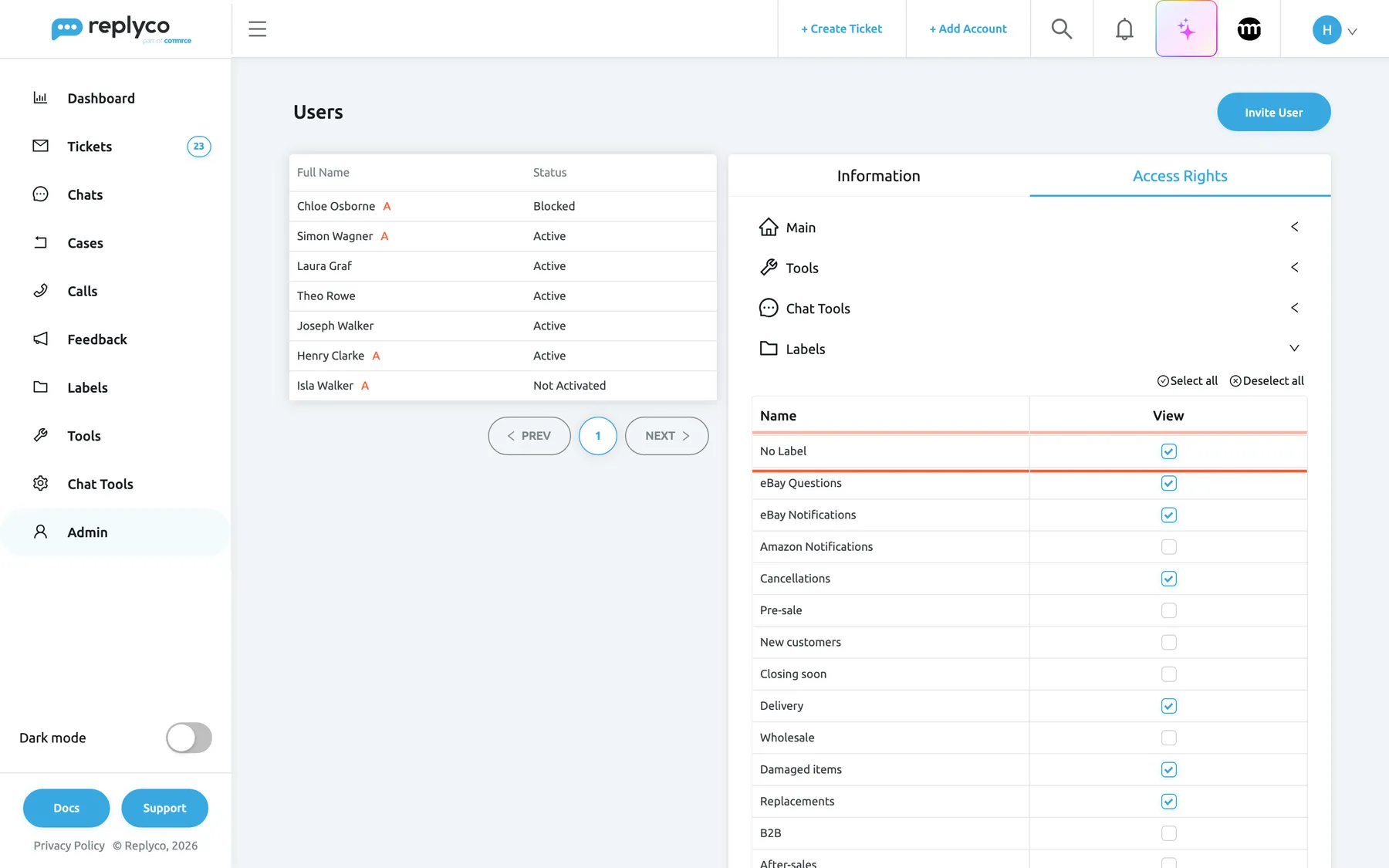Click the H user avatar

click(x=1326, y=29)
